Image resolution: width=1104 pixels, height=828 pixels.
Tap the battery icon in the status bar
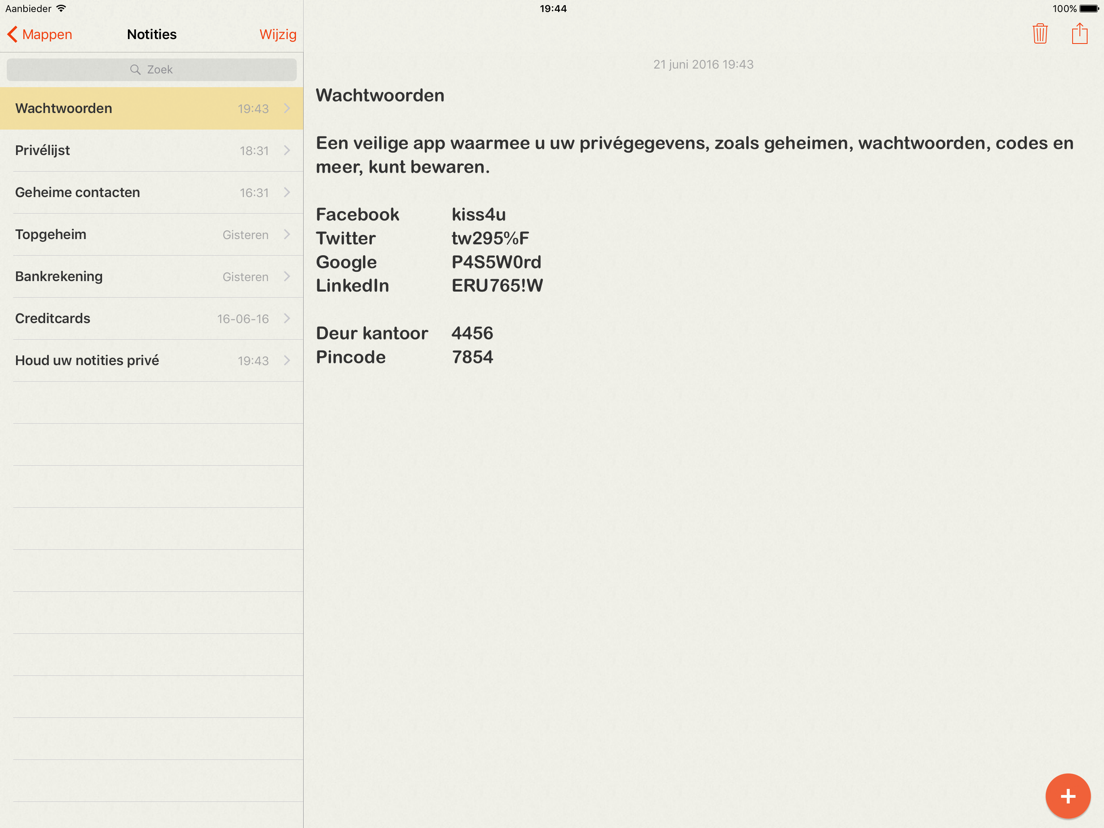[1089, 8]
